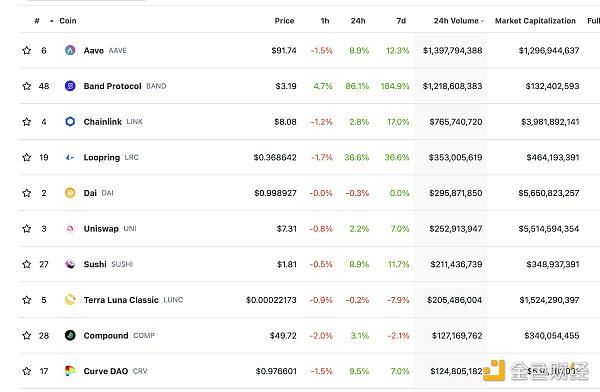Screen dimensions: 600x392
Task: Click the Dai coin logo icon
Action: [70, 193]
